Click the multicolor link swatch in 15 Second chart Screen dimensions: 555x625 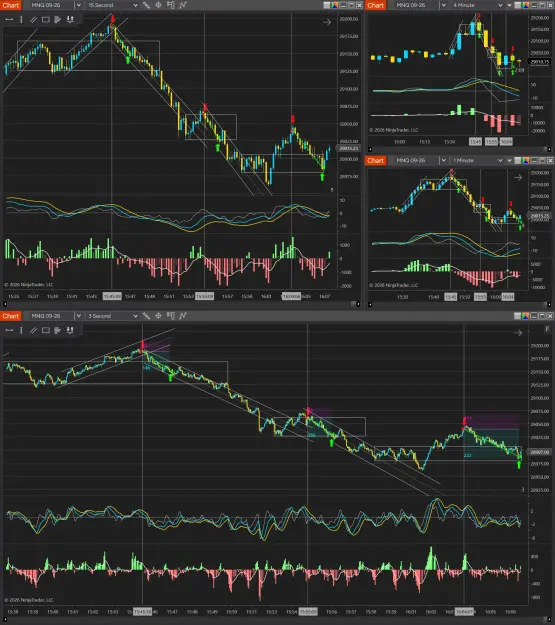335,5
